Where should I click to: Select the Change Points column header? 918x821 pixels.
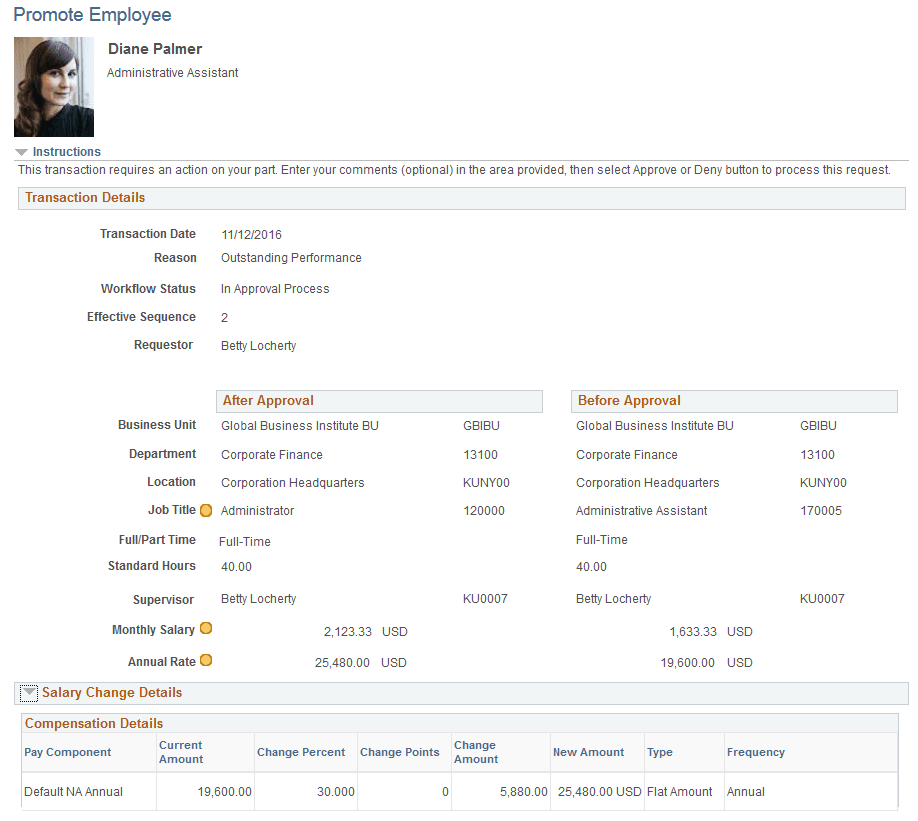[x=401, y=752]
